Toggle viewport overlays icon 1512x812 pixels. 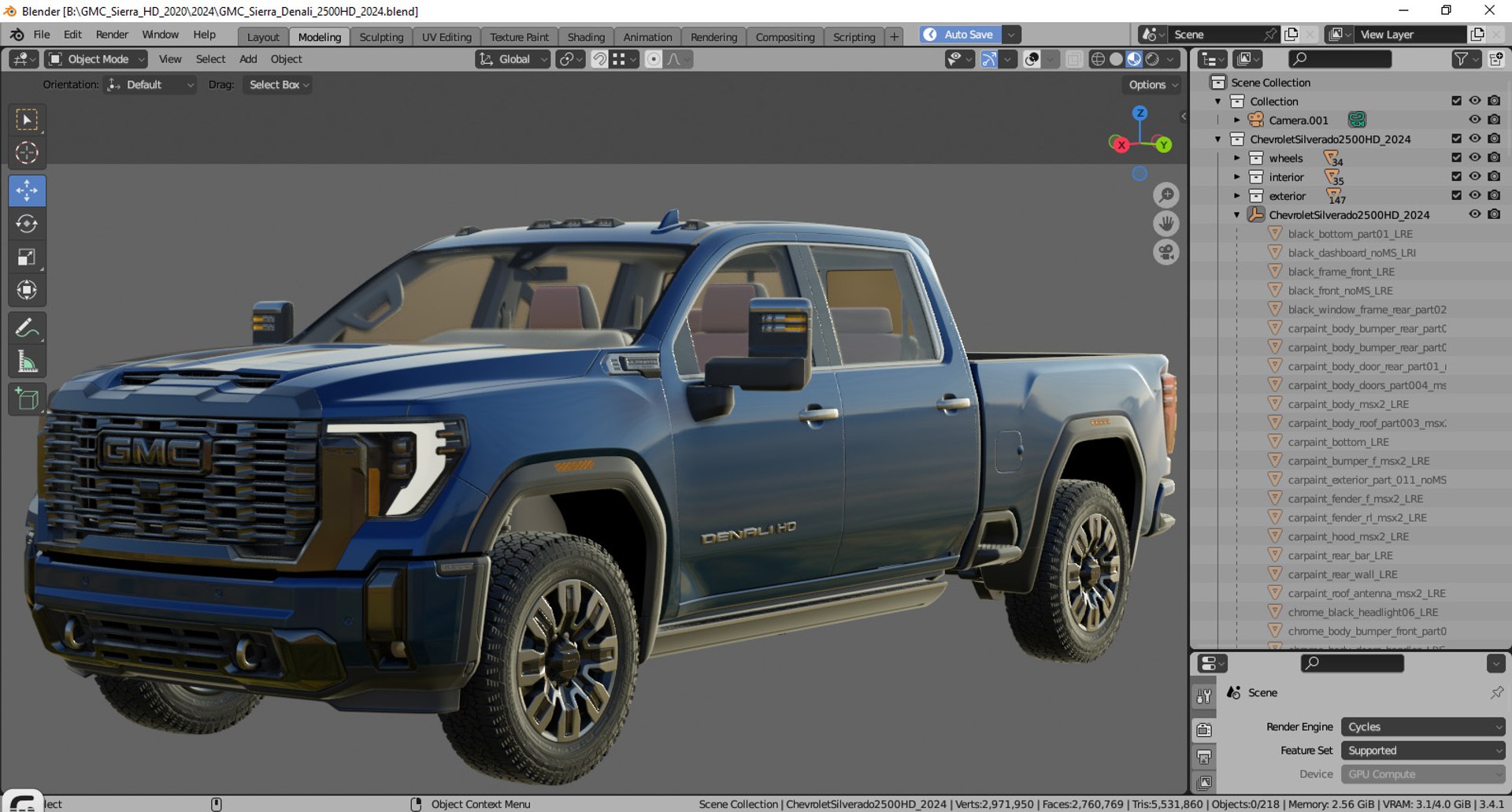pos(1032,59)
